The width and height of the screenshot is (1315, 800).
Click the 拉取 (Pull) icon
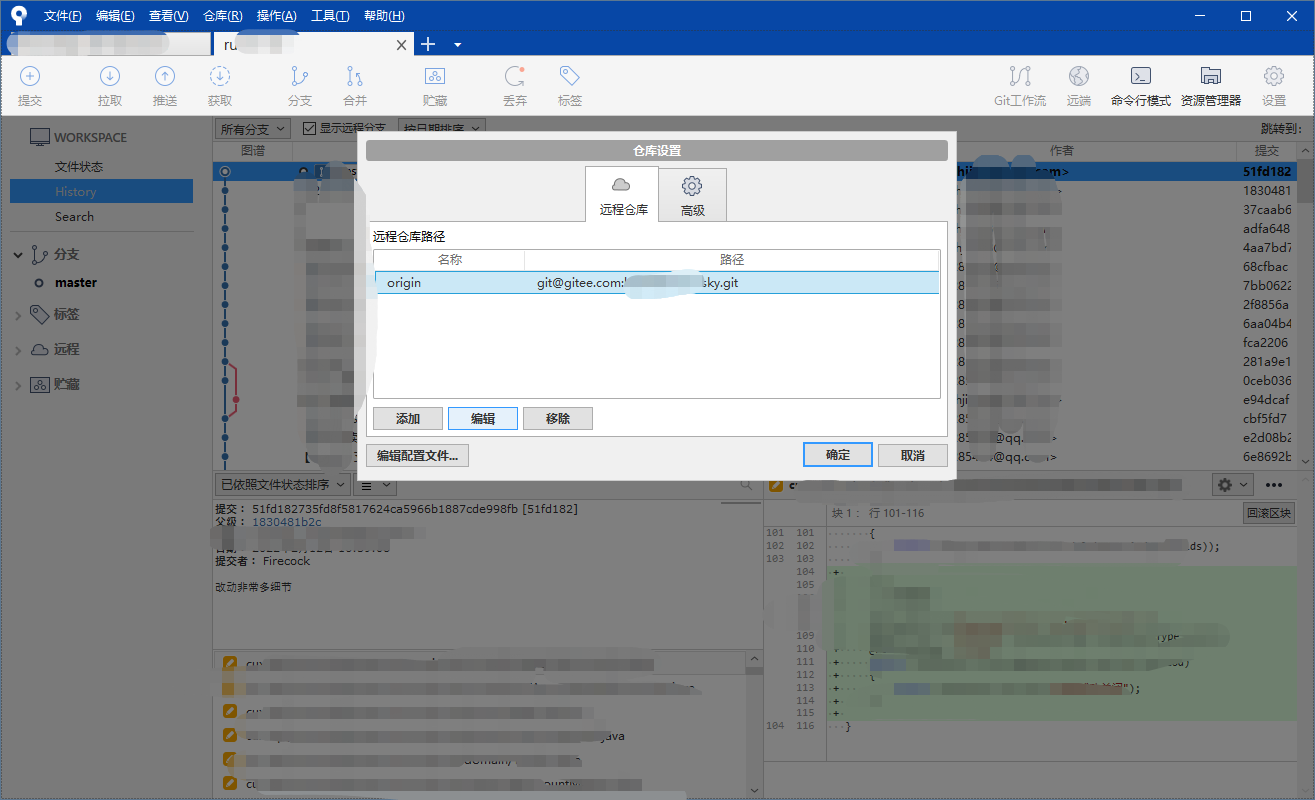coord(110,85)
